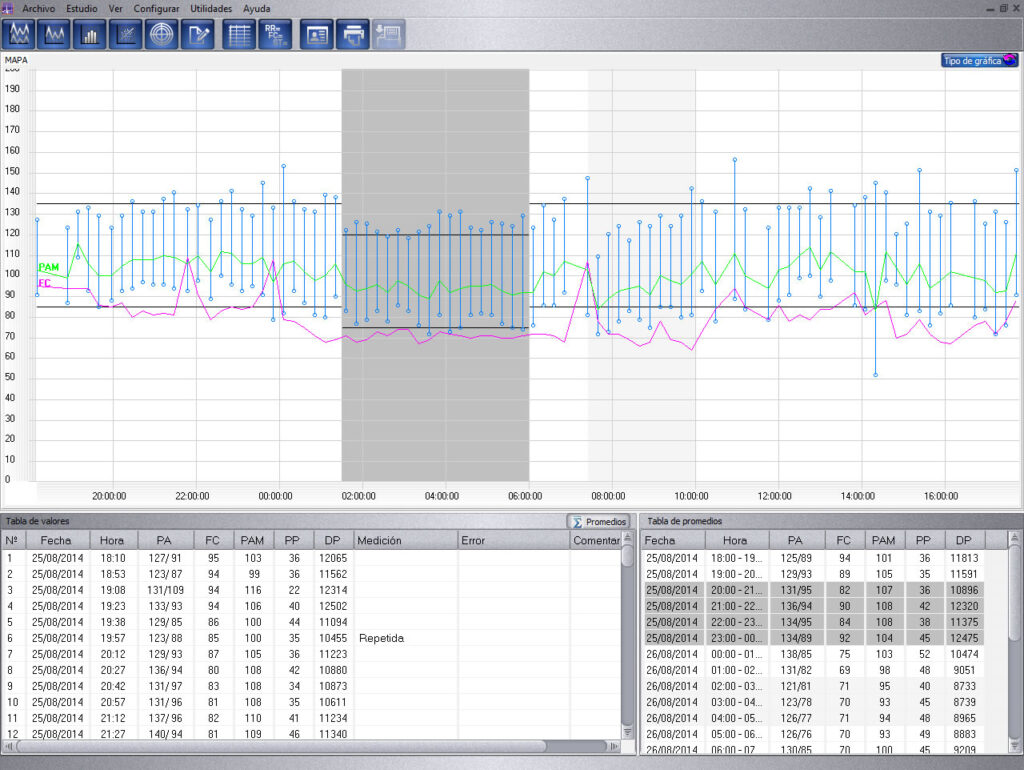Viewport: 1024px width, 770px height.
Task: Select row 7 at time 20:12
Action: click(311, 654)
